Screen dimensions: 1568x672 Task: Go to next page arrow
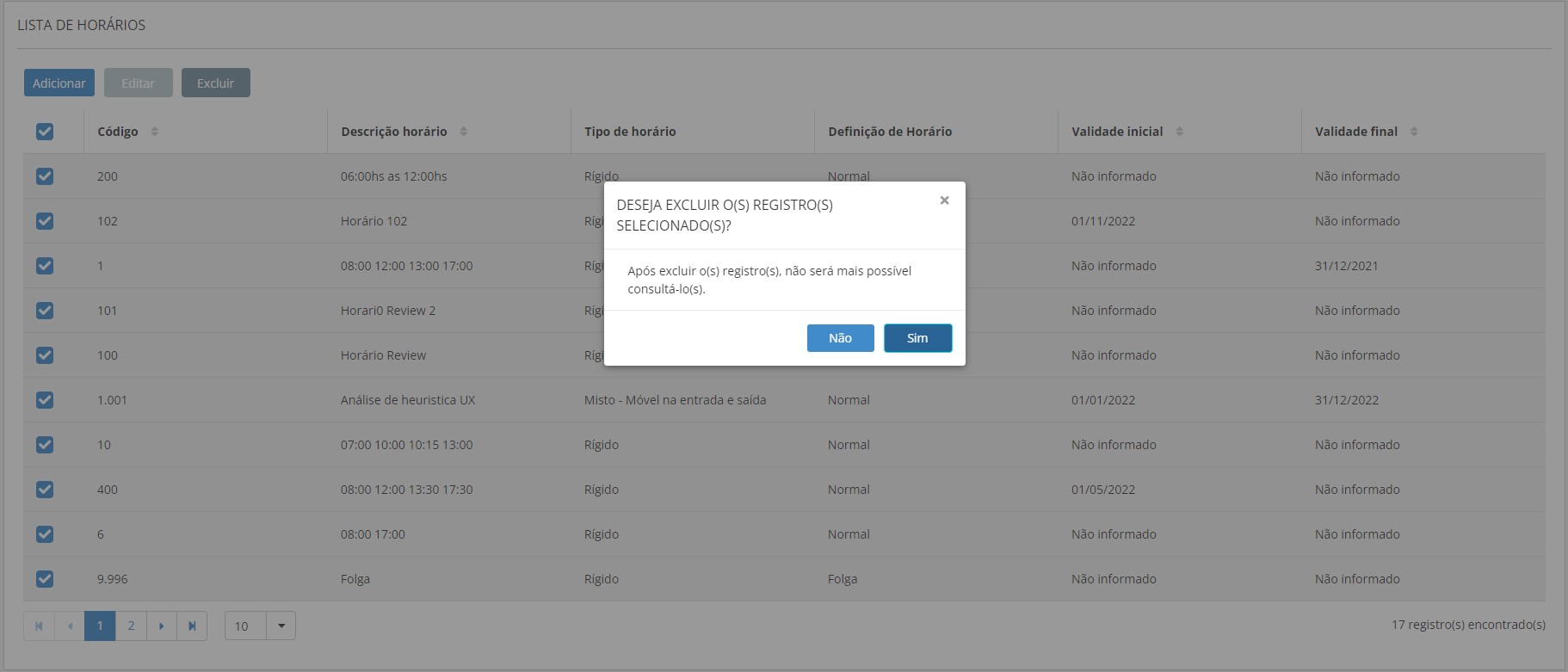162,626
